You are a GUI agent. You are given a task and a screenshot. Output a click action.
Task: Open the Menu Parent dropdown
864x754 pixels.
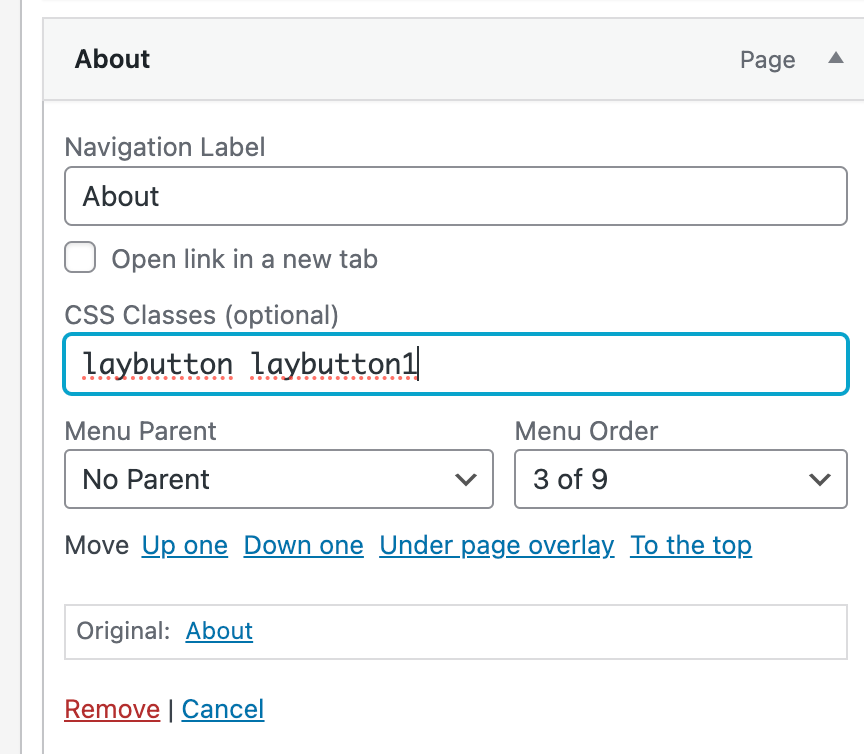pyautogui.click(x=278, y=480)
